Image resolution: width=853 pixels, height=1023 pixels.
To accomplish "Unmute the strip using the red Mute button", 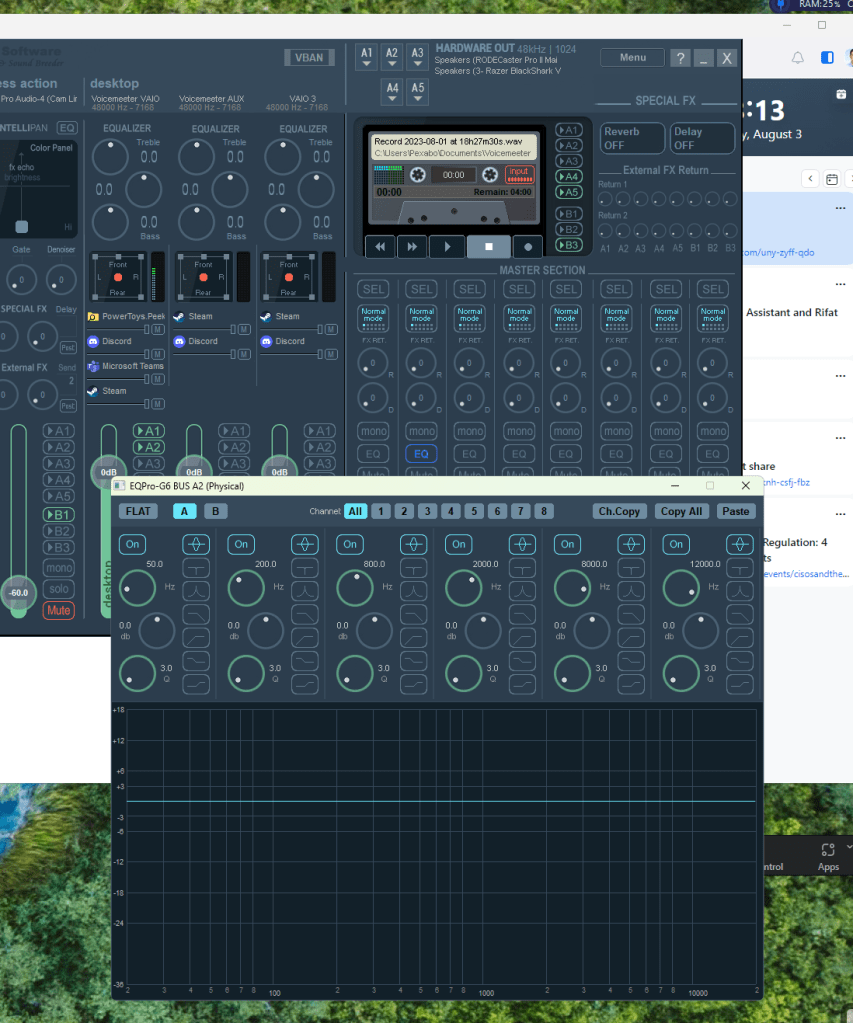I will coord(59,611).
